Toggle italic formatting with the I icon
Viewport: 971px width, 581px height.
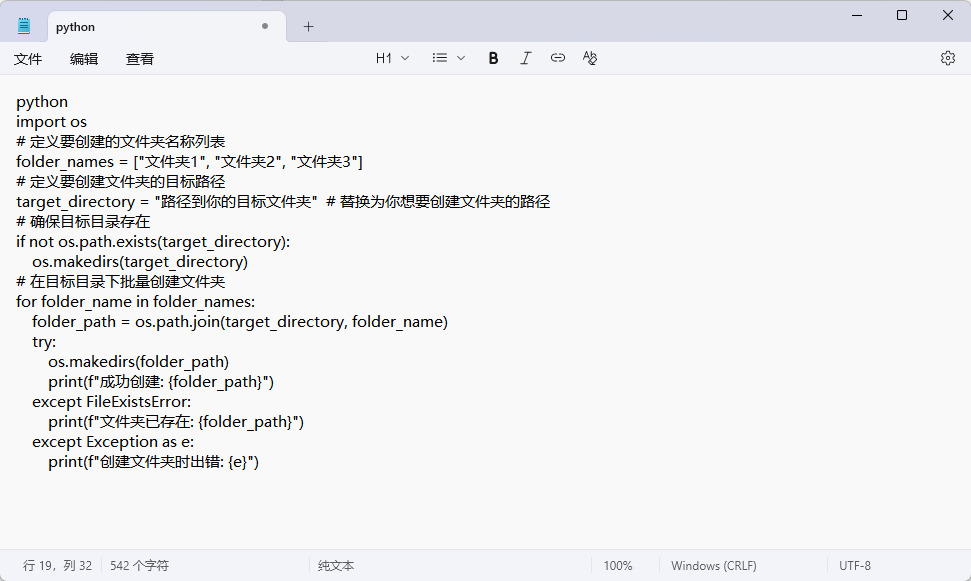[x=525, y=58]
